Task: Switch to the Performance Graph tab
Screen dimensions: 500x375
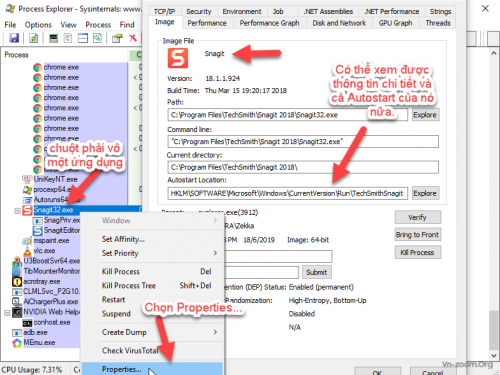Action: [269, 23]
